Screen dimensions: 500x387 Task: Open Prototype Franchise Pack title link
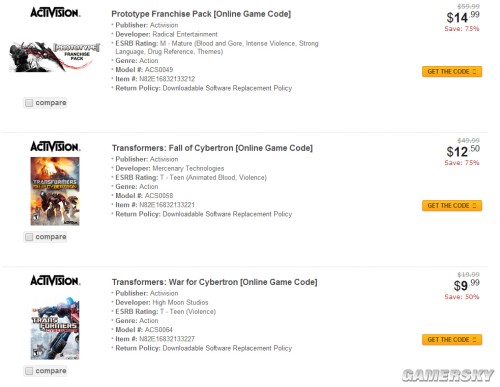pos(201,14)
